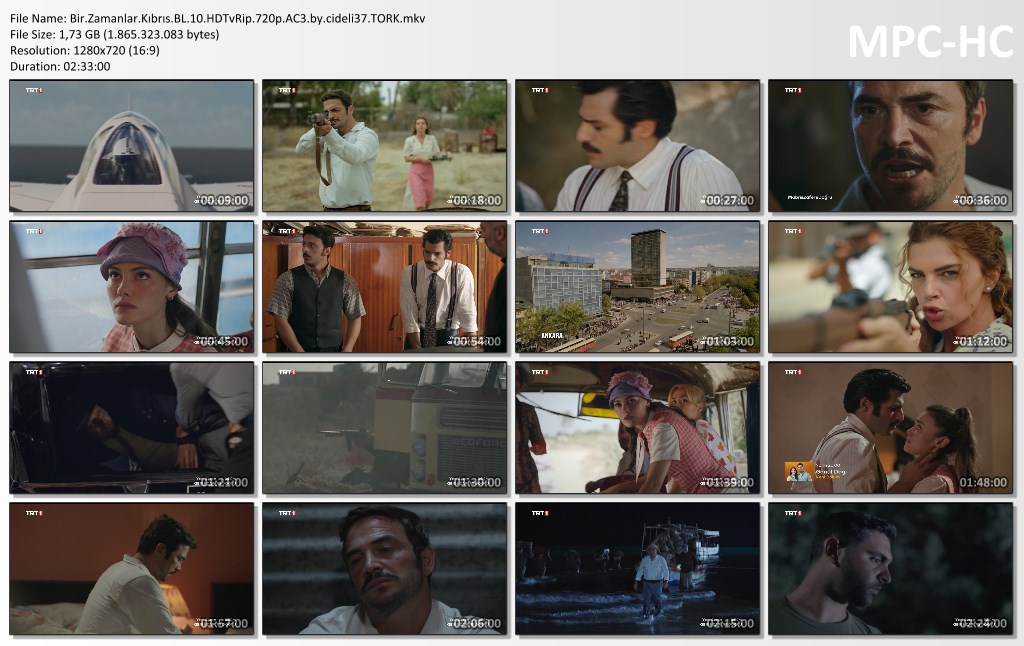
Task: Choose the thumbnail stamped 00:54:00
Action: 385,287
